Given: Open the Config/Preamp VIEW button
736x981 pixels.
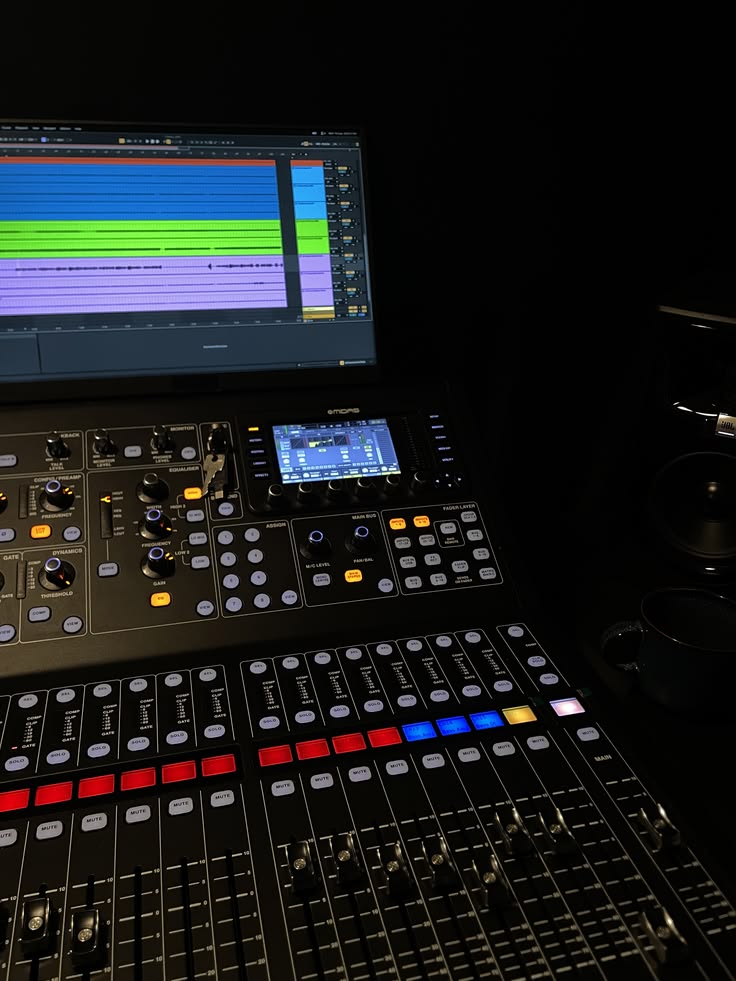Looking at the screenshot, I should (71, 534).
